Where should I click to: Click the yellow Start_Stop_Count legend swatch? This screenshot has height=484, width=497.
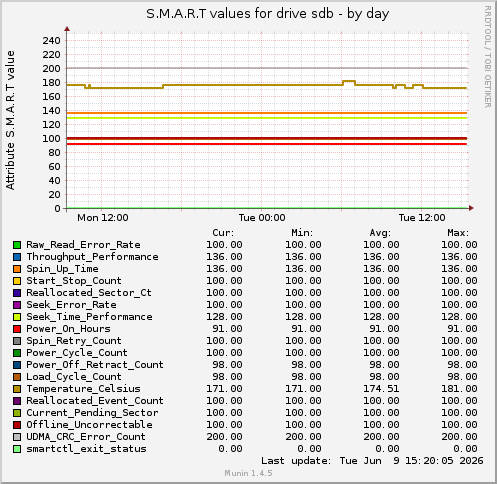tap(17, 281)
